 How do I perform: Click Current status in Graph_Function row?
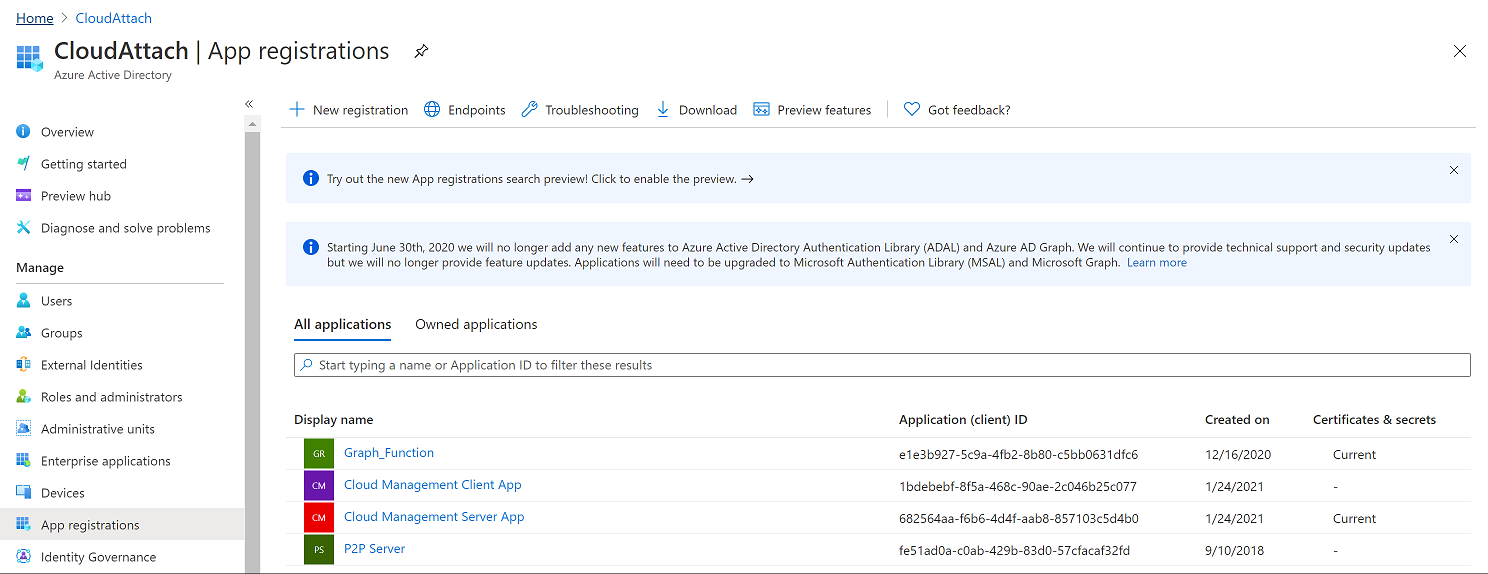[x=1354, y=455]
